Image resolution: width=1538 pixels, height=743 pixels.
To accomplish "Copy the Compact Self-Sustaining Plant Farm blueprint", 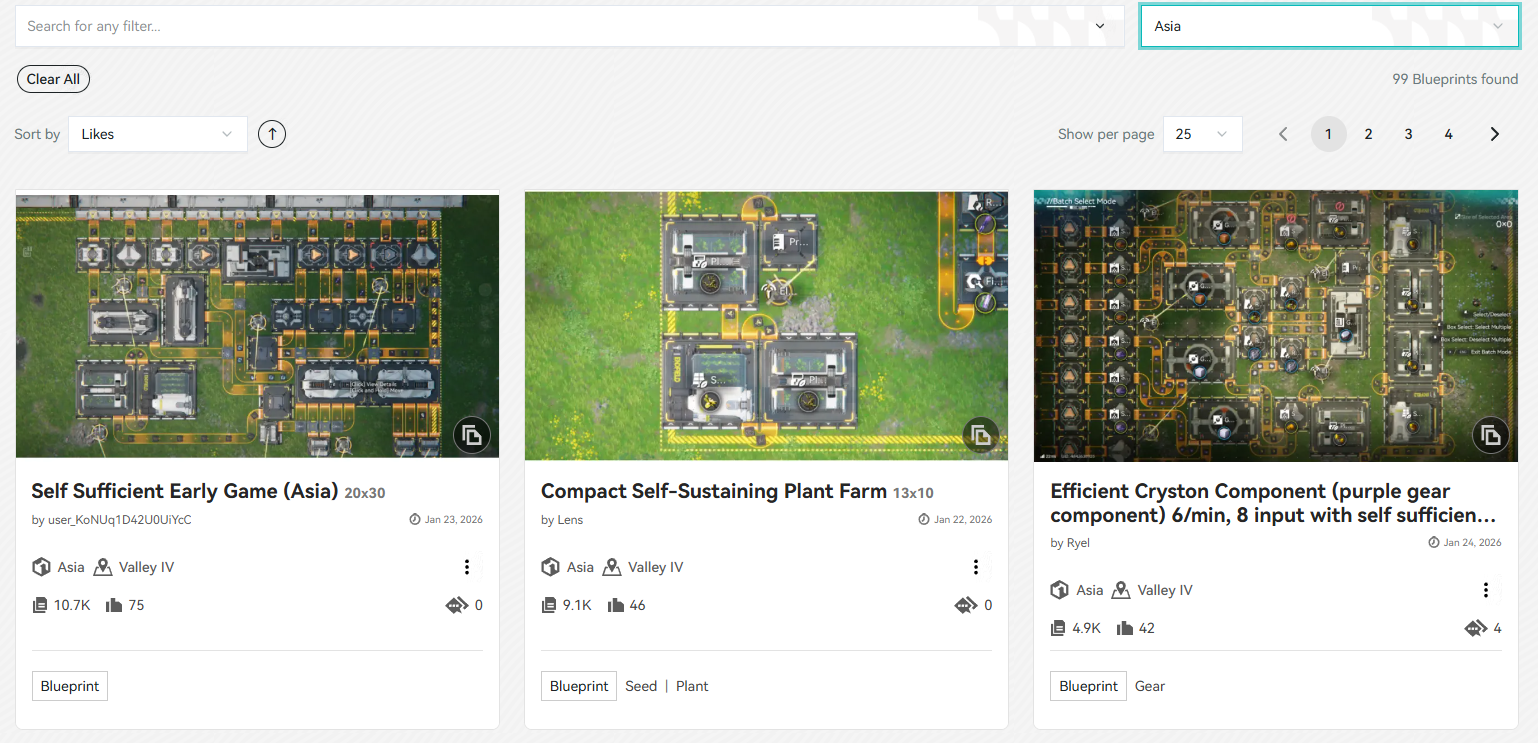I will pos(981,435).
